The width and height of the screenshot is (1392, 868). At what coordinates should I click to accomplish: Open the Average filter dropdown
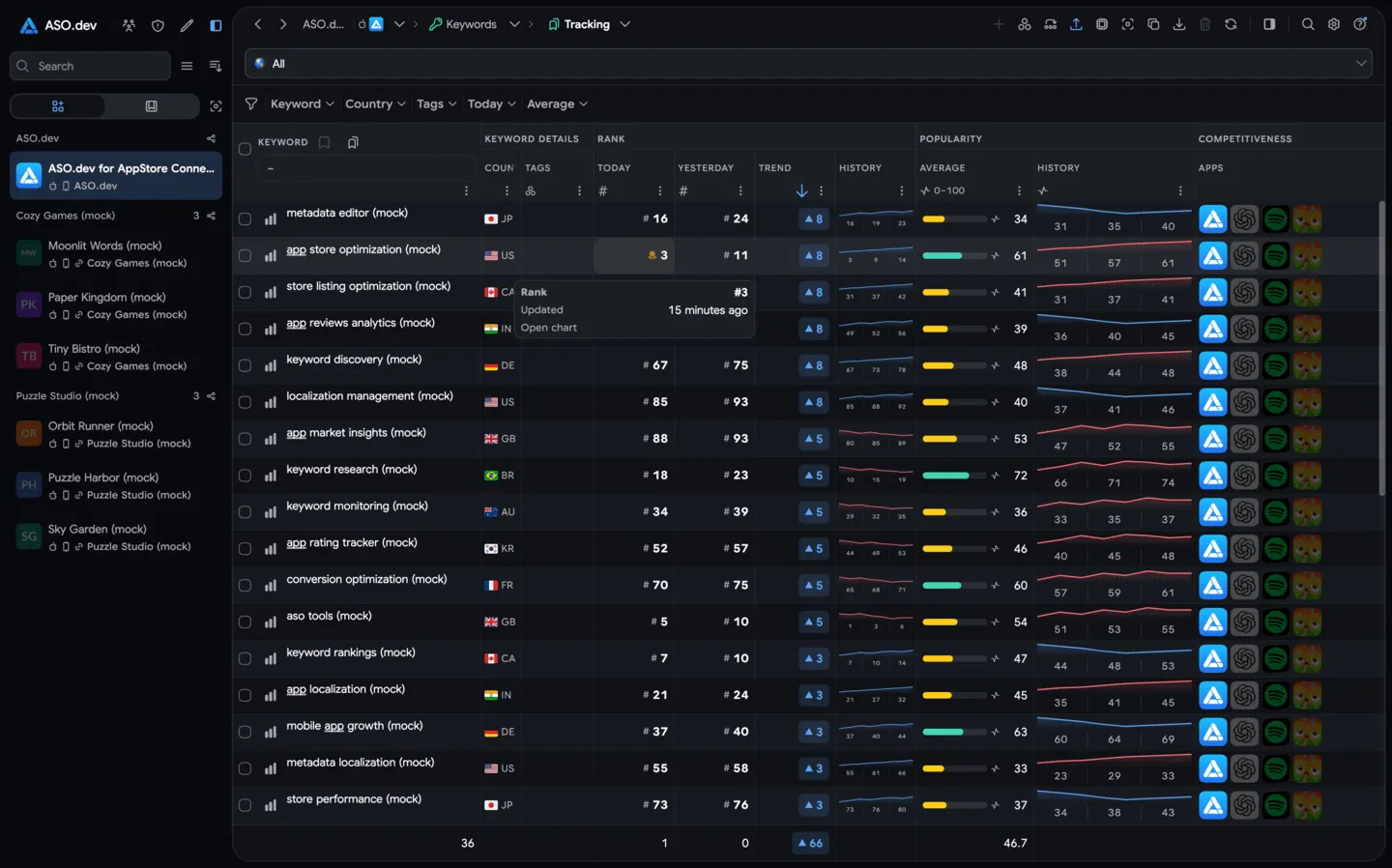pos(557,103)
